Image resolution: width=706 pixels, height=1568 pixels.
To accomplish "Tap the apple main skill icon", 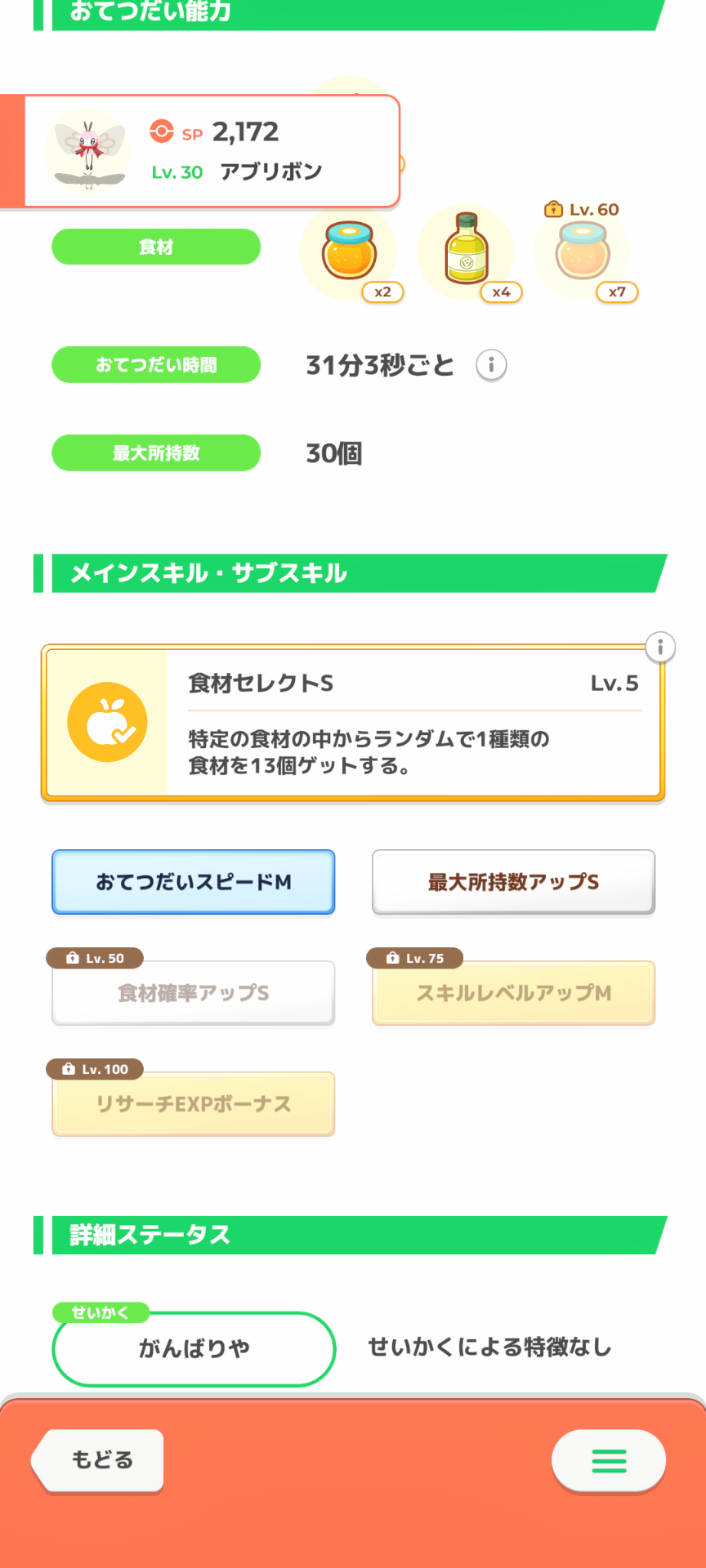I will (x=108, y=722).
